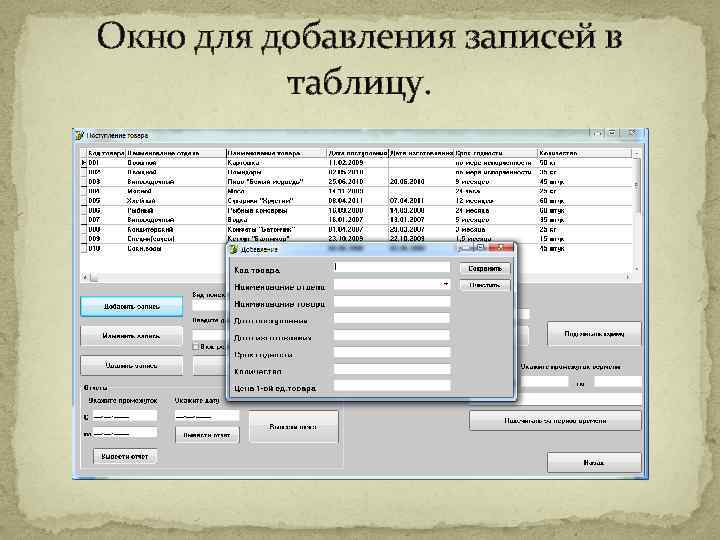Select the row marker of record 001

[x=84, y=163]
